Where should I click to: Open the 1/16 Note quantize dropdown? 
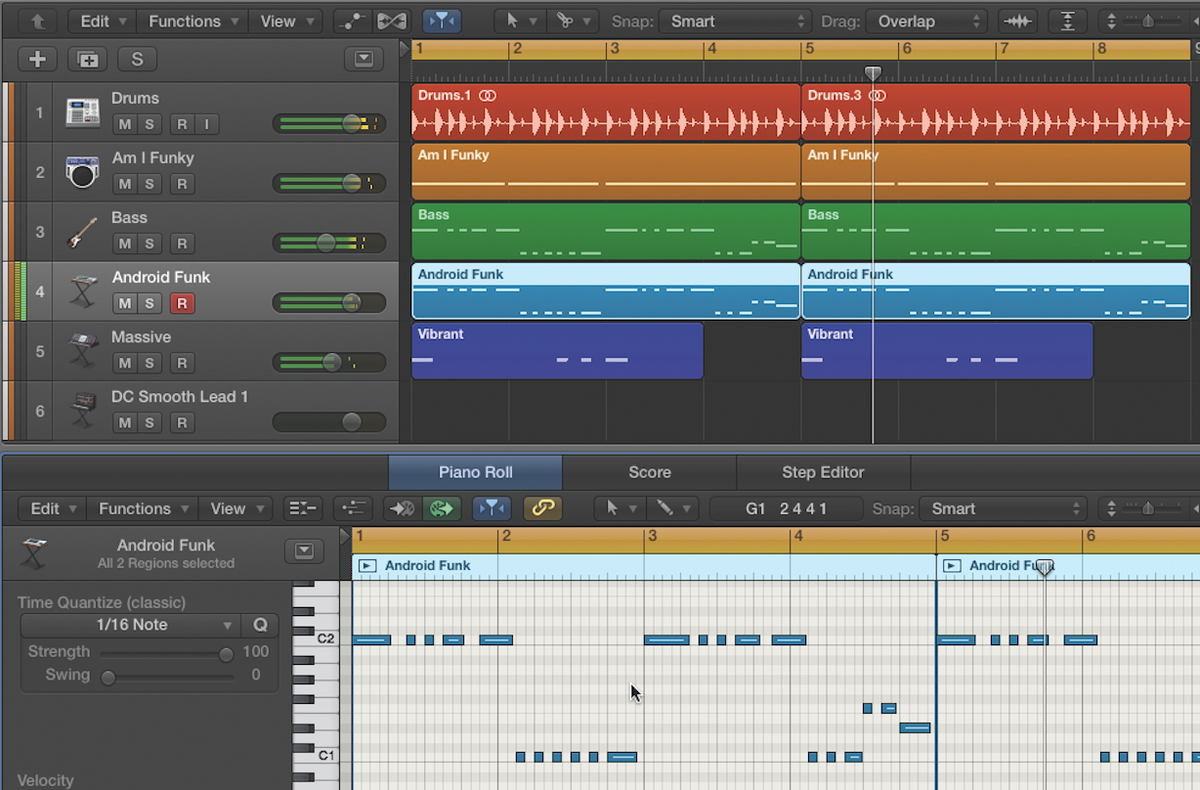coord(132,625)
